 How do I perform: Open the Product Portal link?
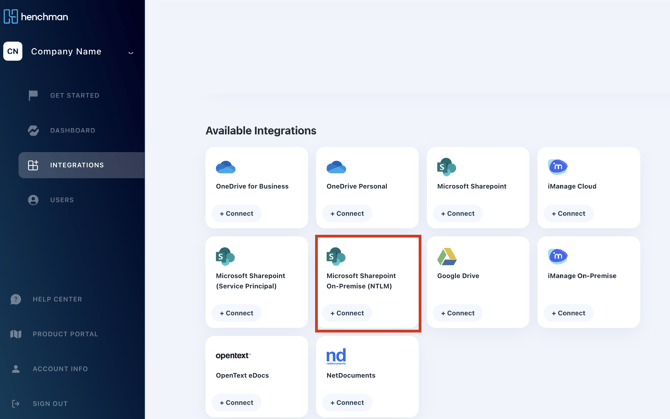[65, 334]
